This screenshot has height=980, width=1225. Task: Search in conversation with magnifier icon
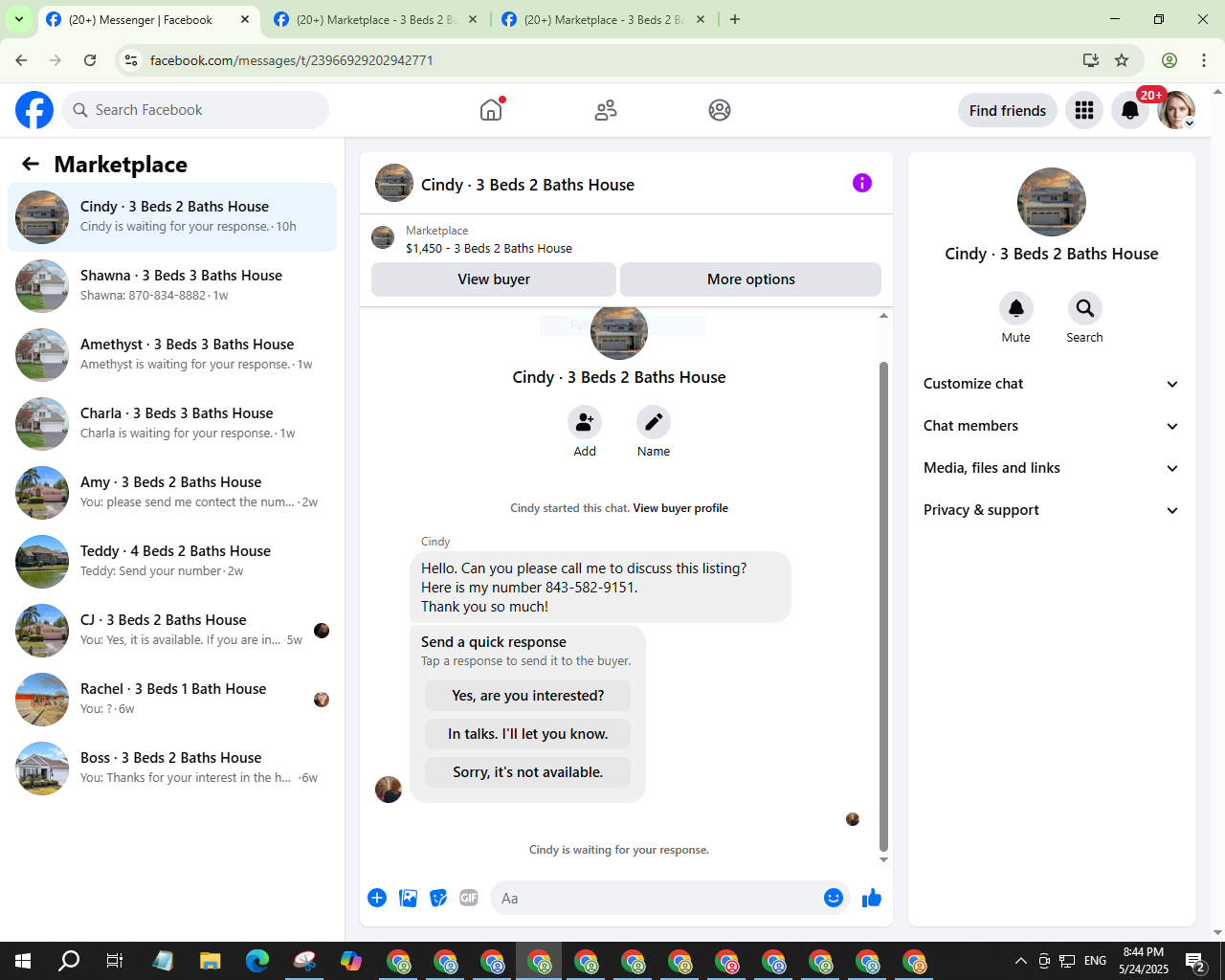1084,308
